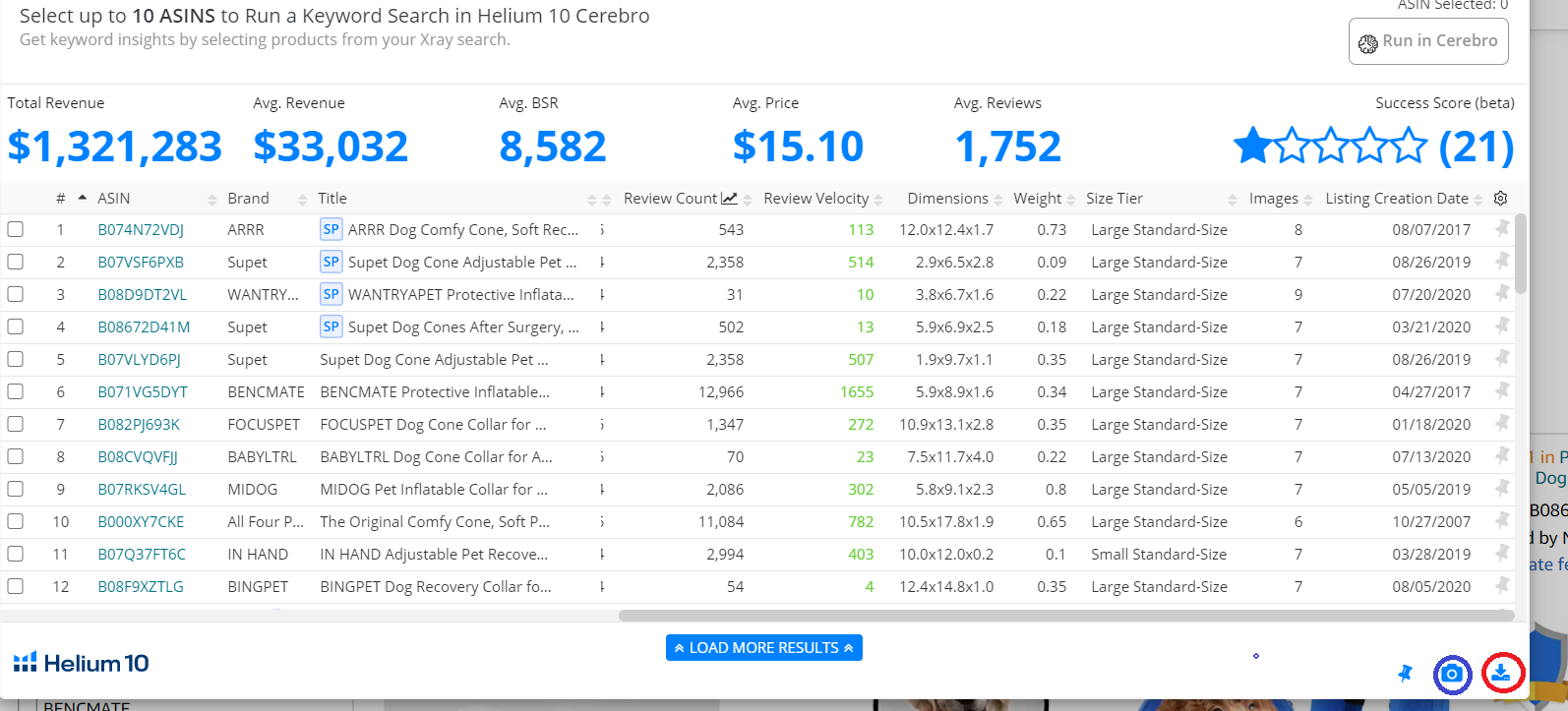Click the screenshot camera icon
Screen dimensions: 1568x711
click(1452, 675)
